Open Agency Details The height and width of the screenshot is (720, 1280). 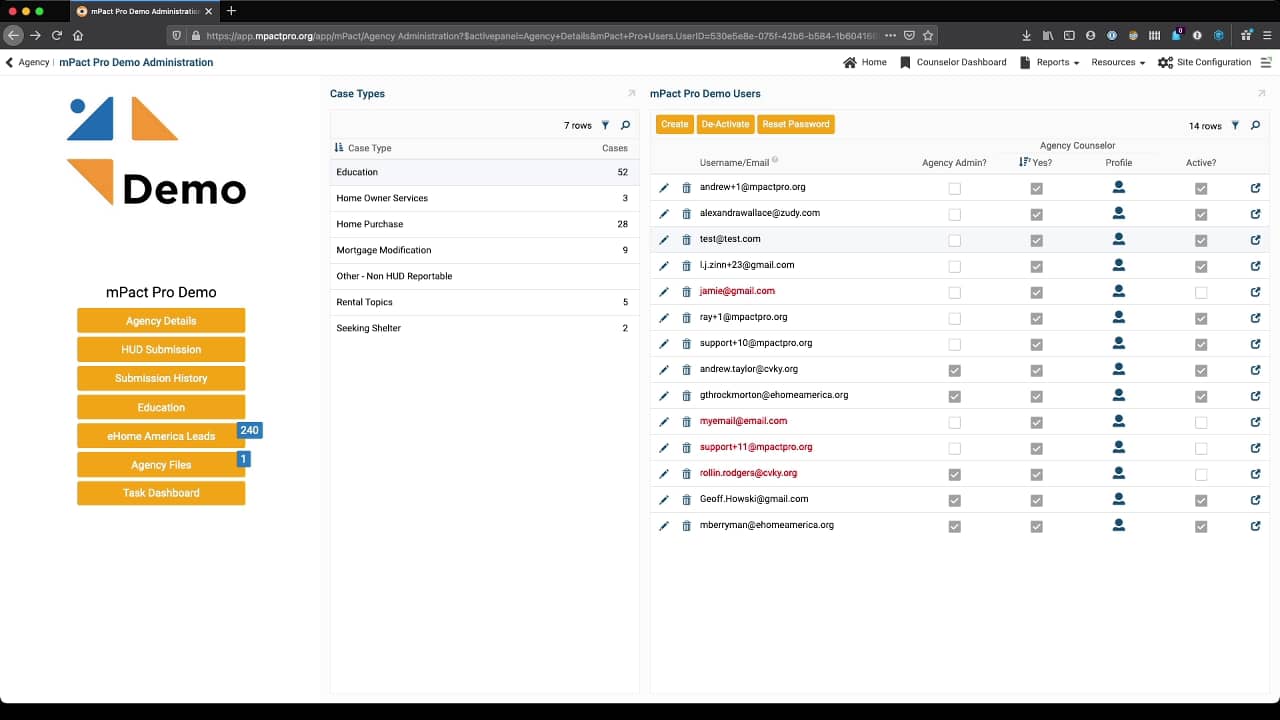click(161, 321)
